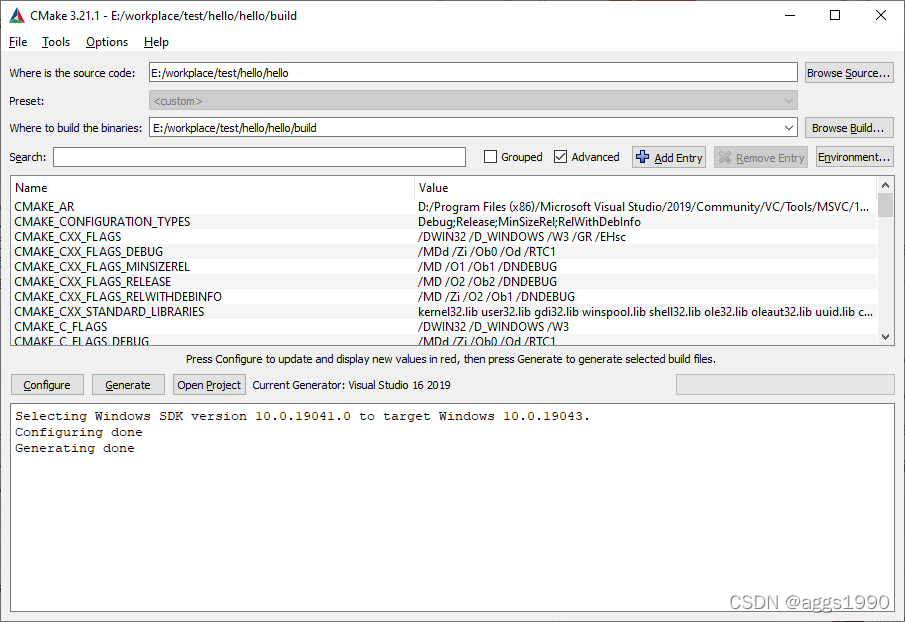Select the CMAKE_CXX_FLAGS_DEBUG entry
Viewport: 905px width, 622px height.
coord(88,252)
